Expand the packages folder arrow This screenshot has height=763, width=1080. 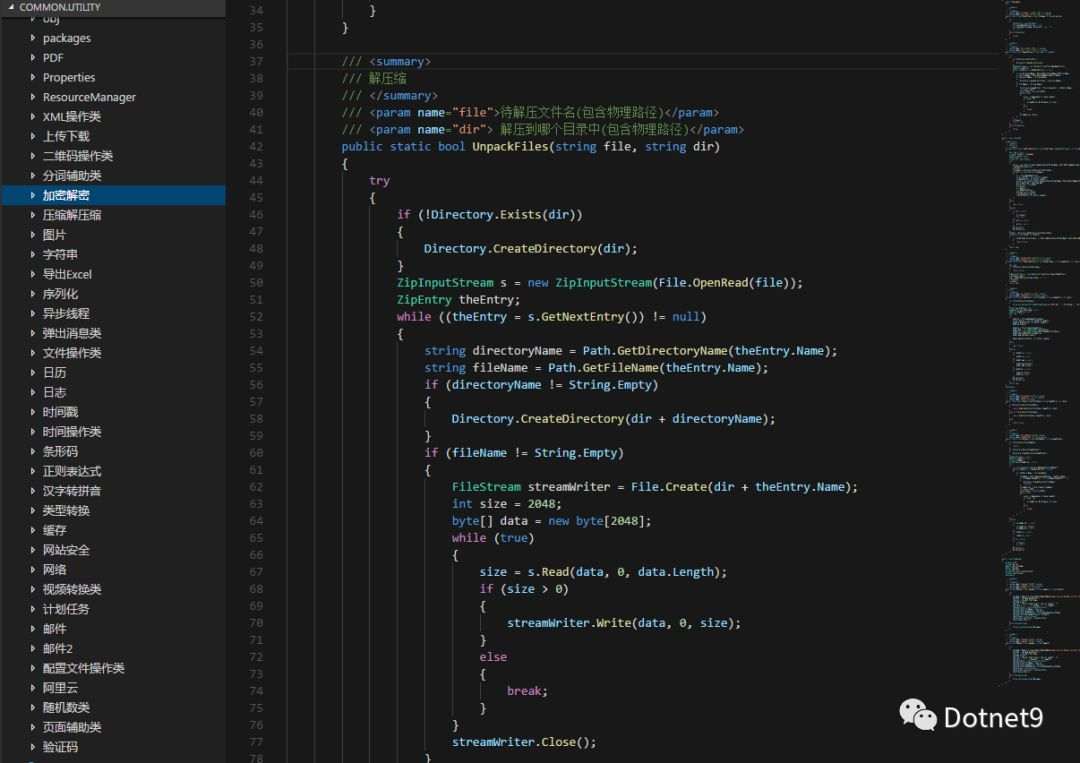(x=32, y=38)
